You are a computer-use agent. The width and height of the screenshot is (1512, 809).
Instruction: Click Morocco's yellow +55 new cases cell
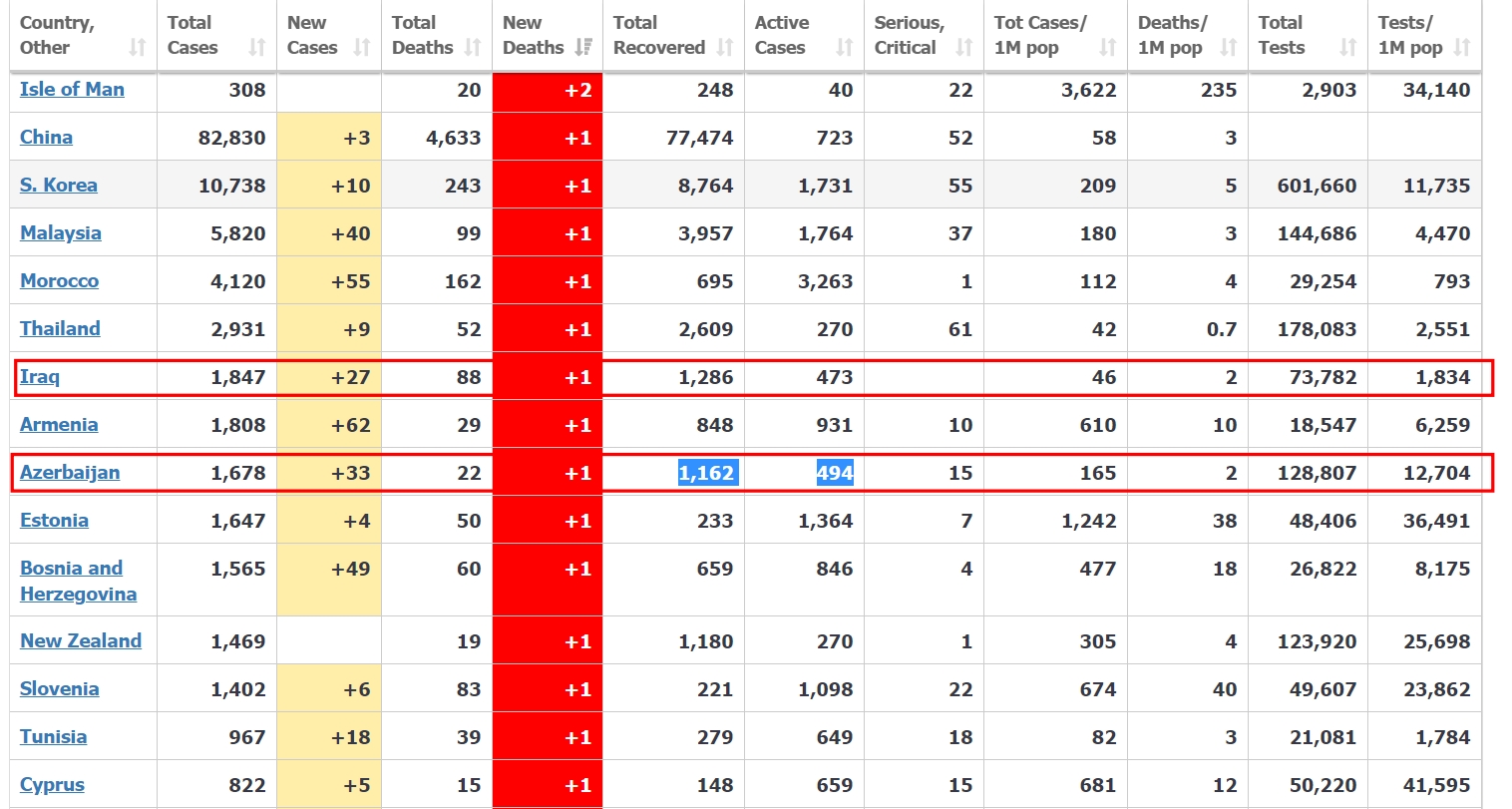coord(329,281)
